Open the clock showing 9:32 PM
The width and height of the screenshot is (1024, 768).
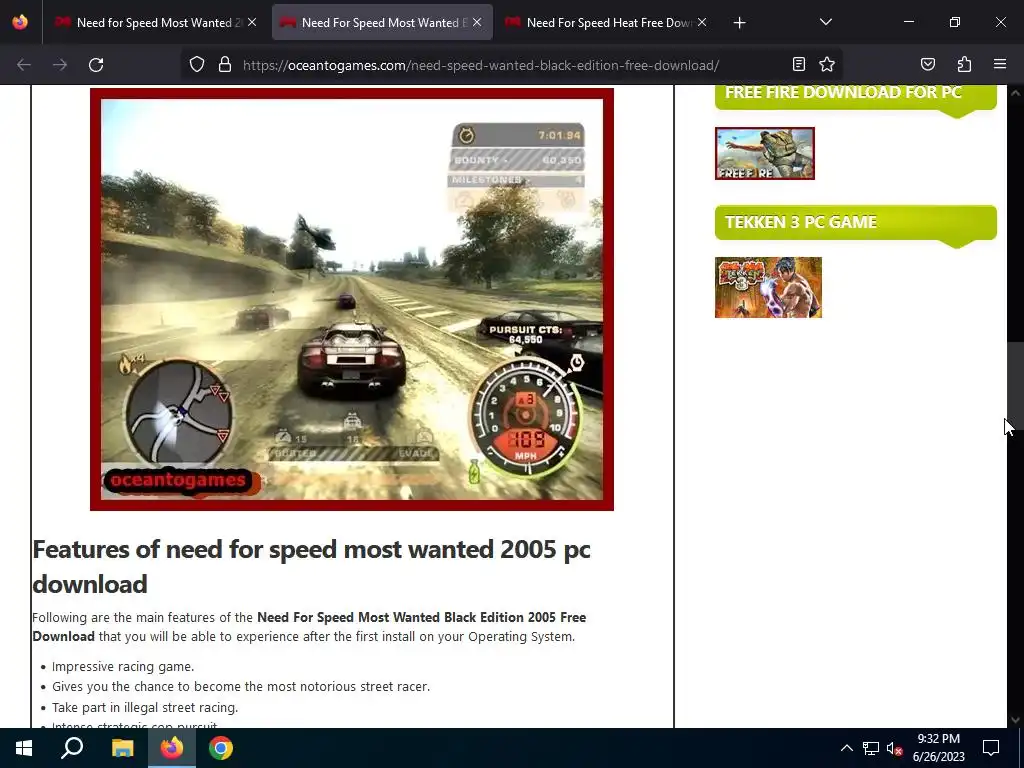(938, 748)
